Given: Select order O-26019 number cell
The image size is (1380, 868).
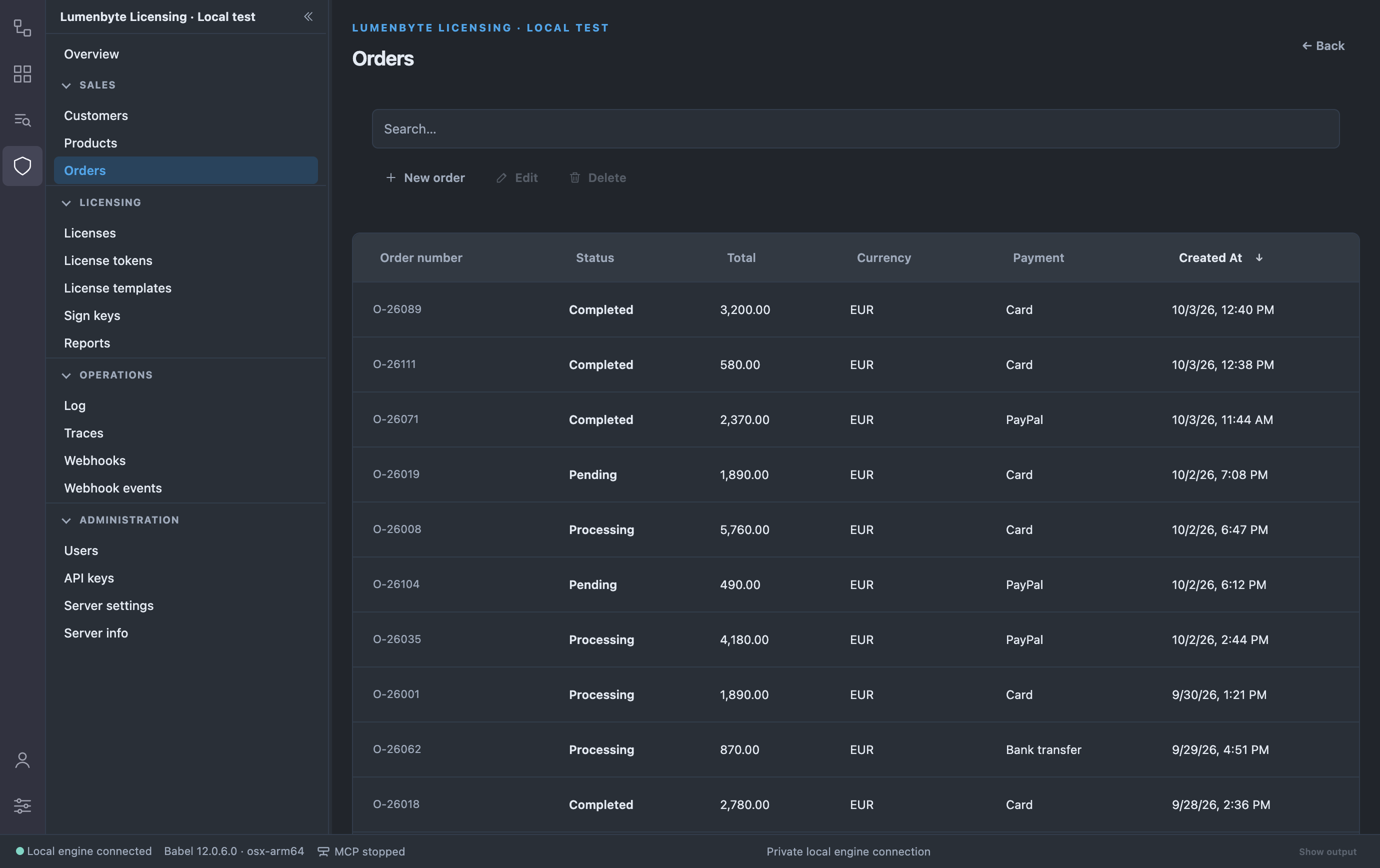Looking at the screenshot, I should (396, 474).
